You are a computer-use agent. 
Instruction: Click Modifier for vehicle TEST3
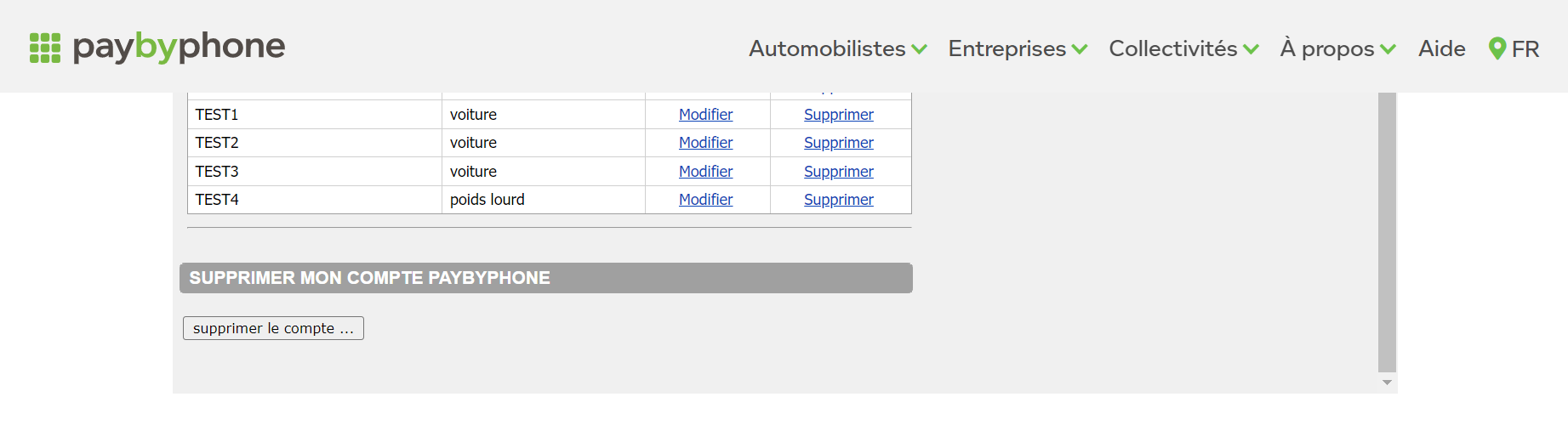[x=705, y=172]
